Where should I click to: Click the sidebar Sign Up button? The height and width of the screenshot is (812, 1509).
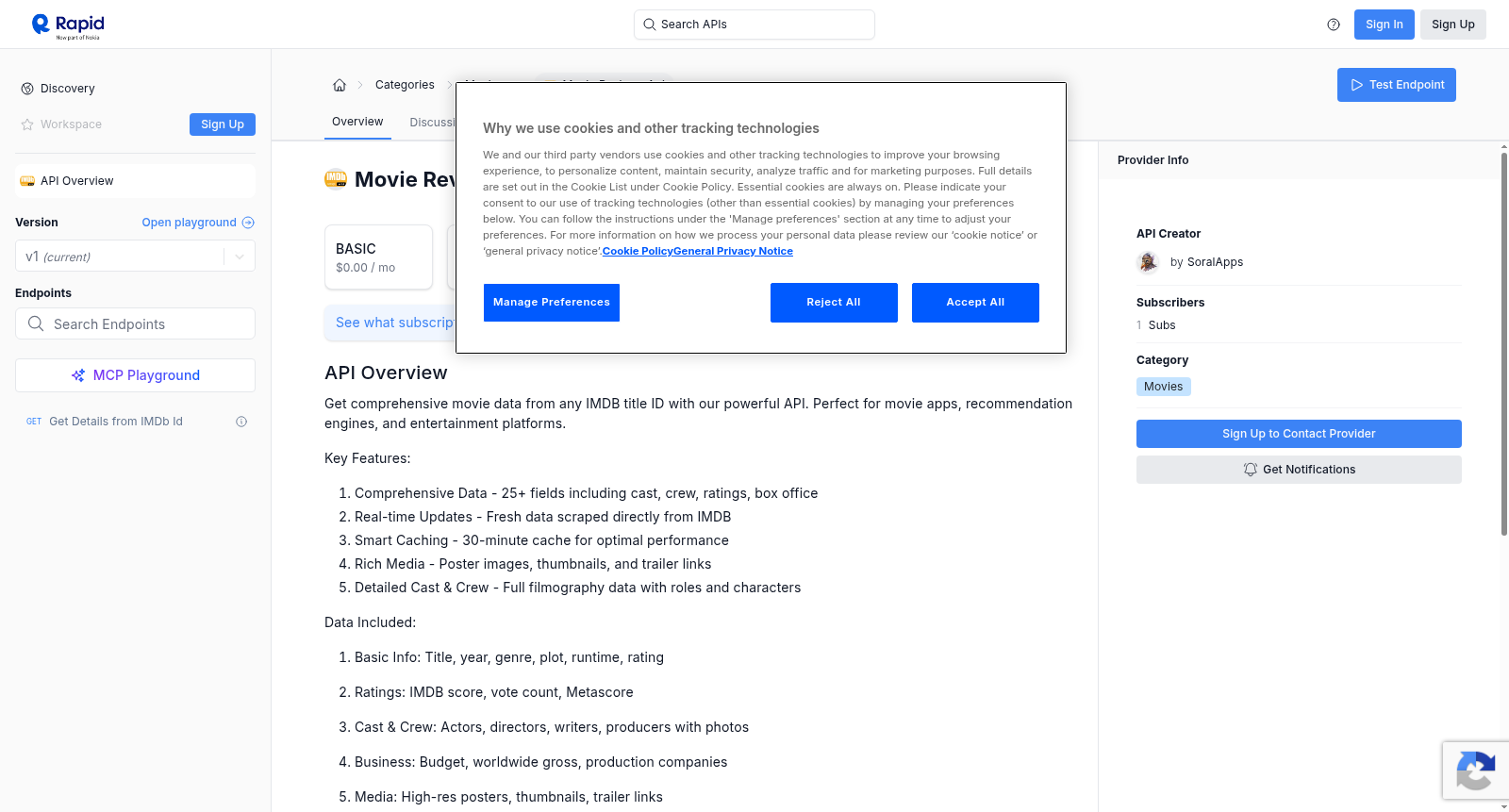pyautogui.click(x=223, y=124)
